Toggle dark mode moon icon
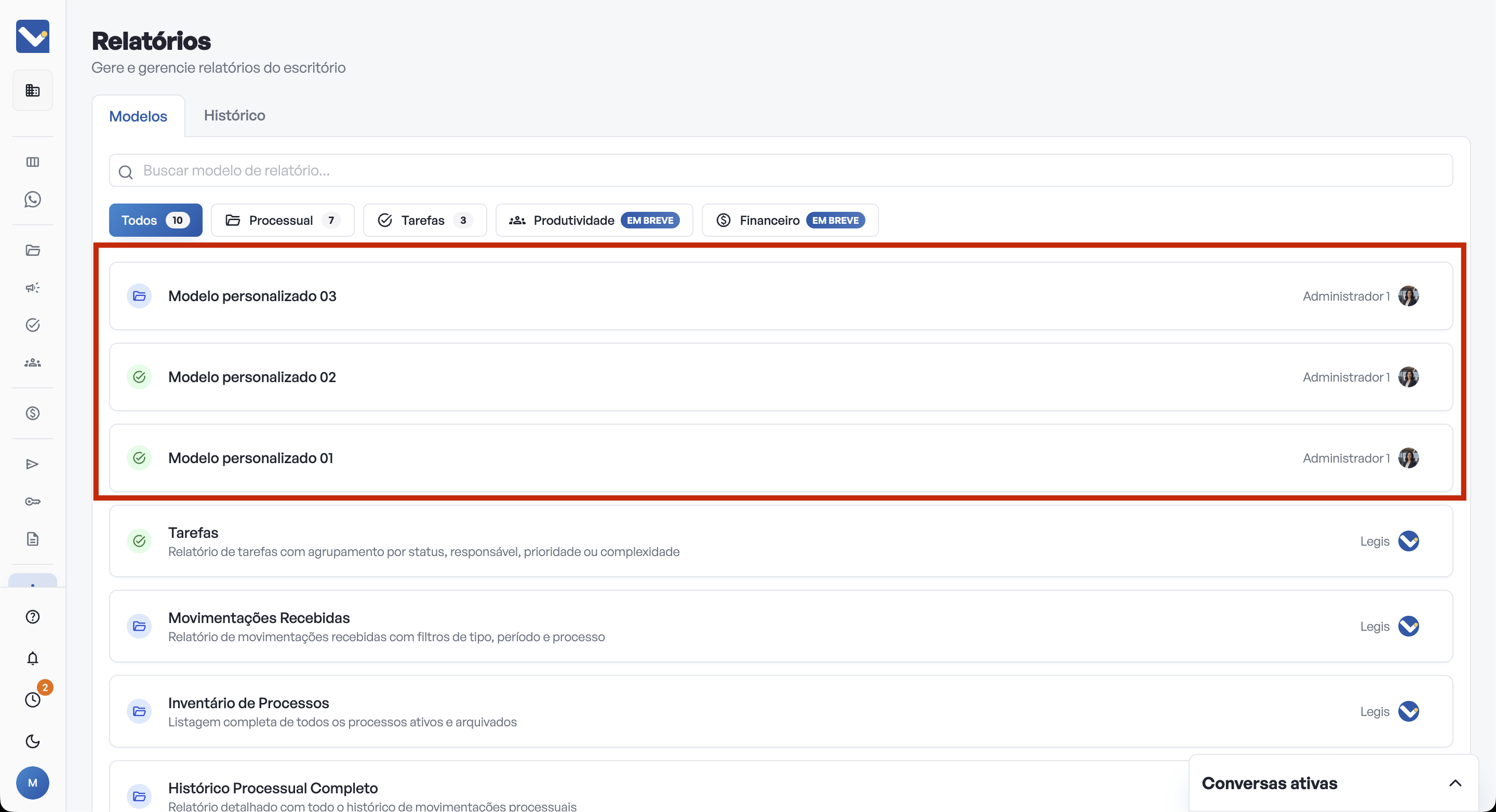 (x=33, y=741)
